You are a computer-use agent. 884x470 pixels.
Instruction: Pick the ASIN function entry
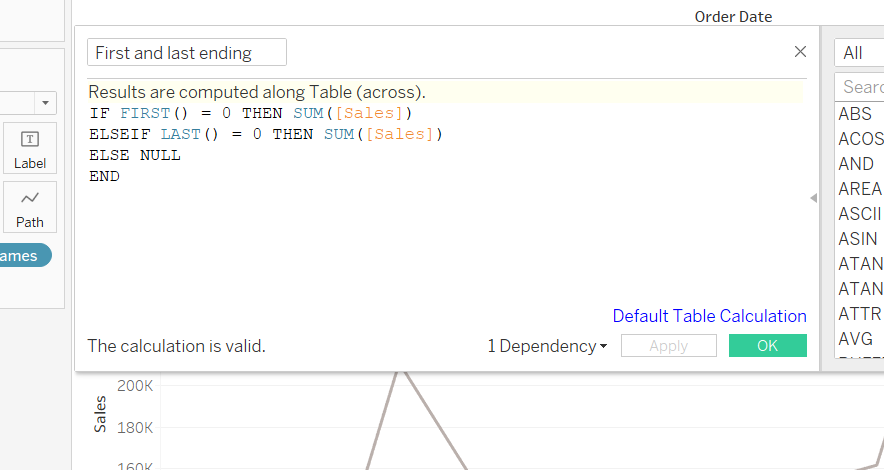coord(858,239)
